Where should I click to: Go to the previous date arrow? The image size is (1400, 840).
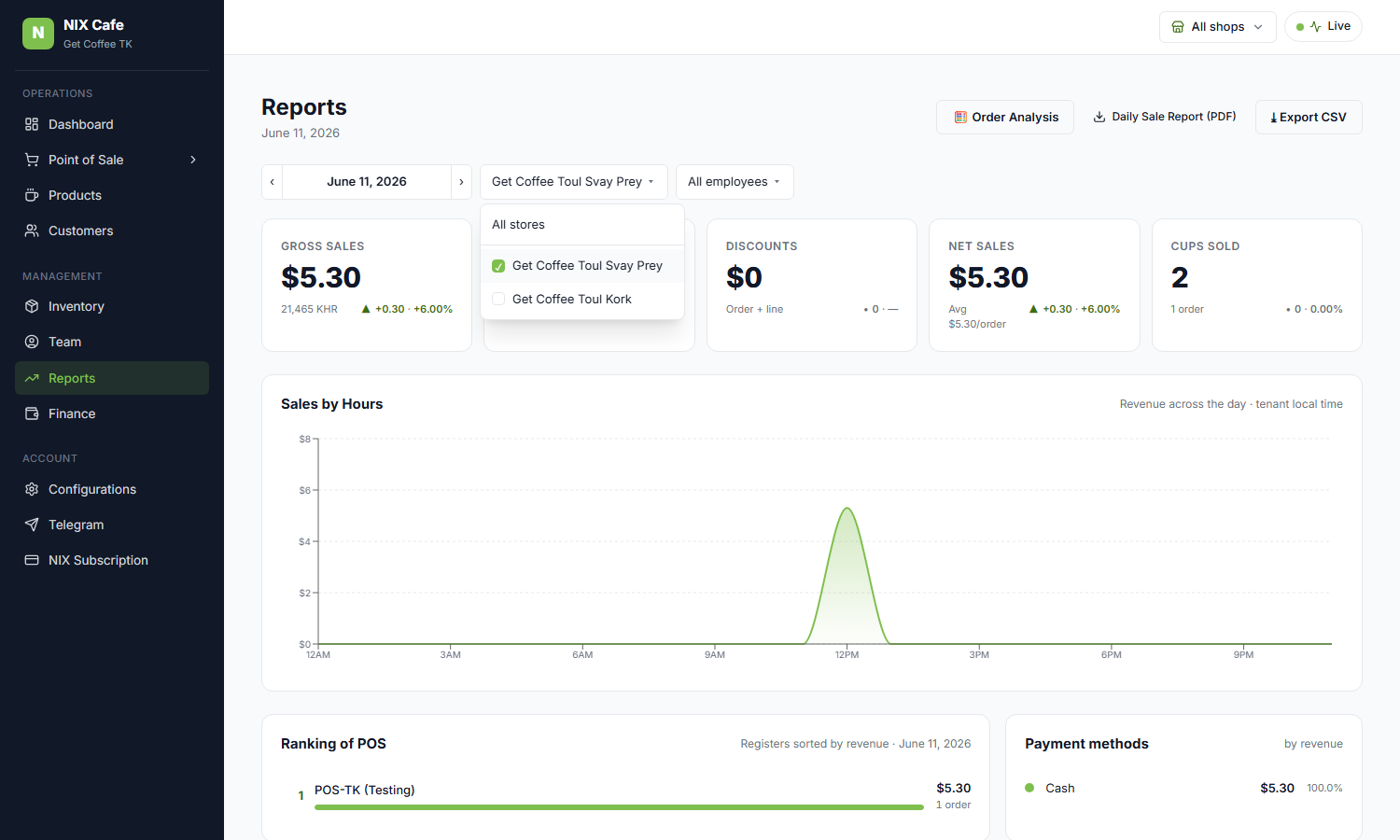(x=273, y=182)
